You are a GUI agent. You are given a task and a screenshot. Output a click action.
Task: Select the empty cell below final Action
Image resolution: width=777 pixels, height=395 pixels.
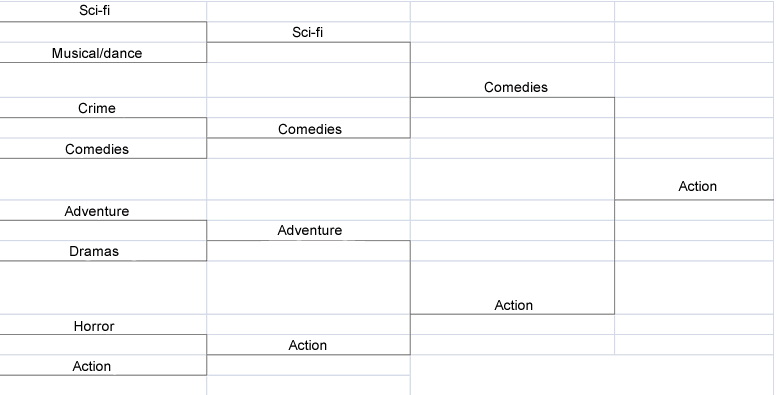pos(694,210)
